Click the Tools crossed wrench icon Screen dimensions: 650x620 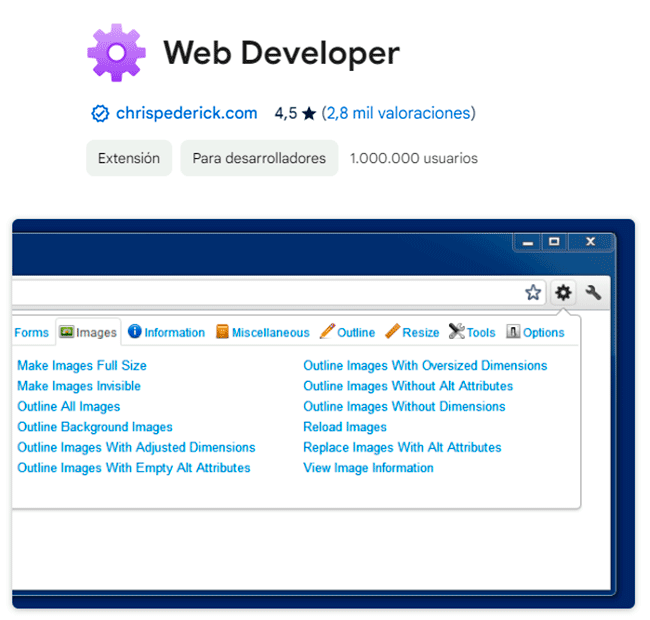click(x=457, y=331)
